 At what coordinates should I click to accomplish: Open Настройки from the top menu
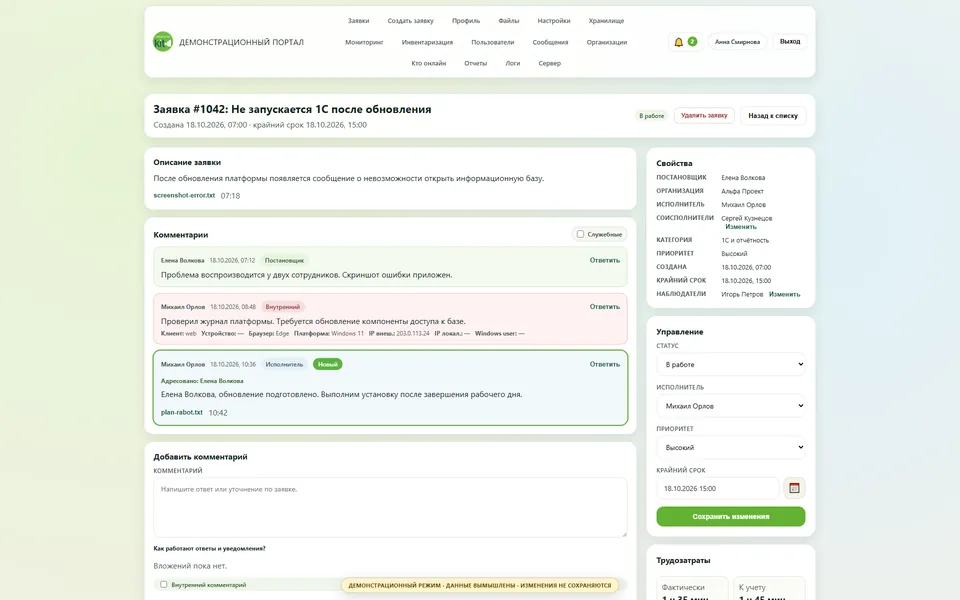coord(554,21)
